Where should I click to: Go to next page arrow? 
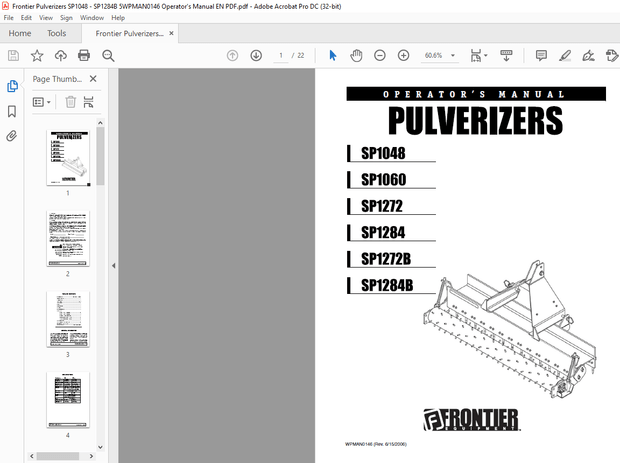(x=256, y=56)
